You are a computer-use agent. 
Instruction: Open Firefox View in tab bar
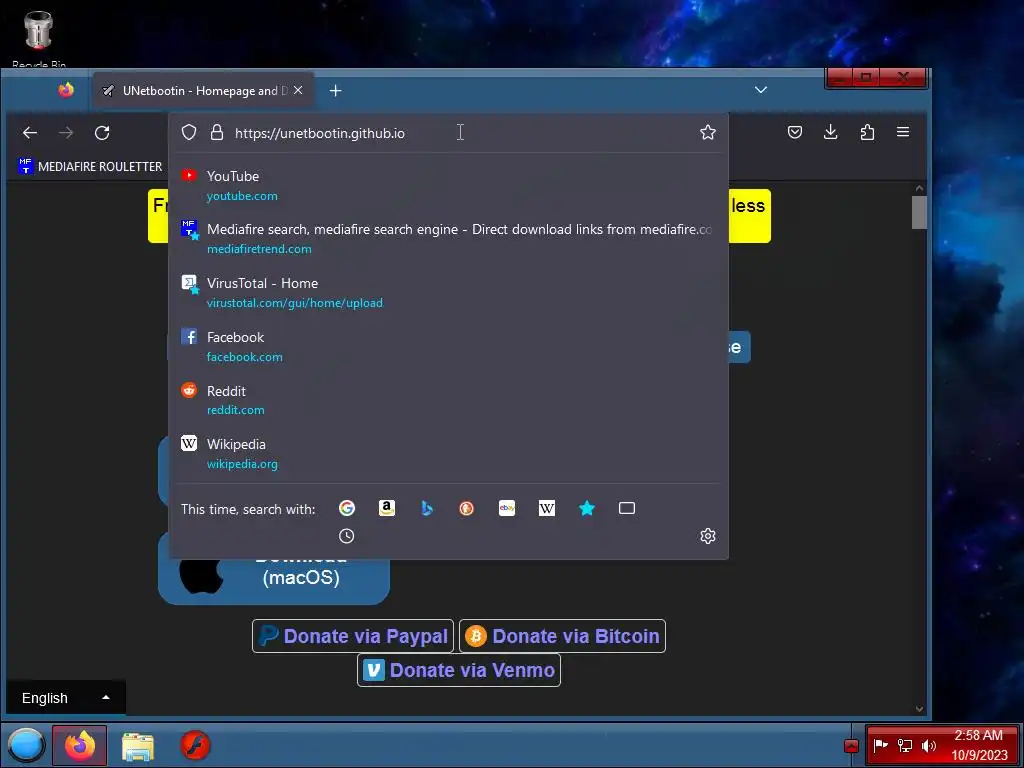pyautogui.click(x=66, y=90)
